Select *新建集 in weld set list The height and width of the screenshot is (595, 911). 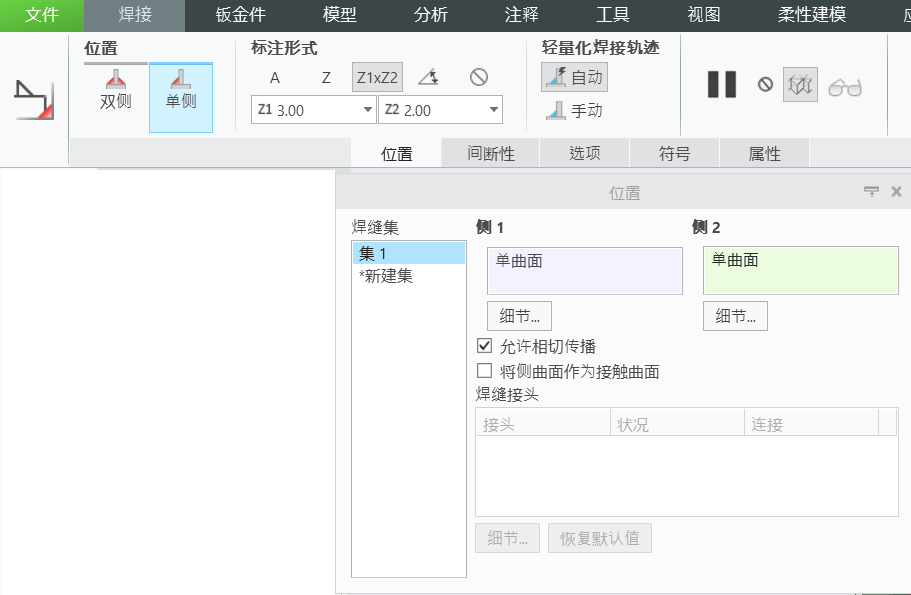pos(386,276)
